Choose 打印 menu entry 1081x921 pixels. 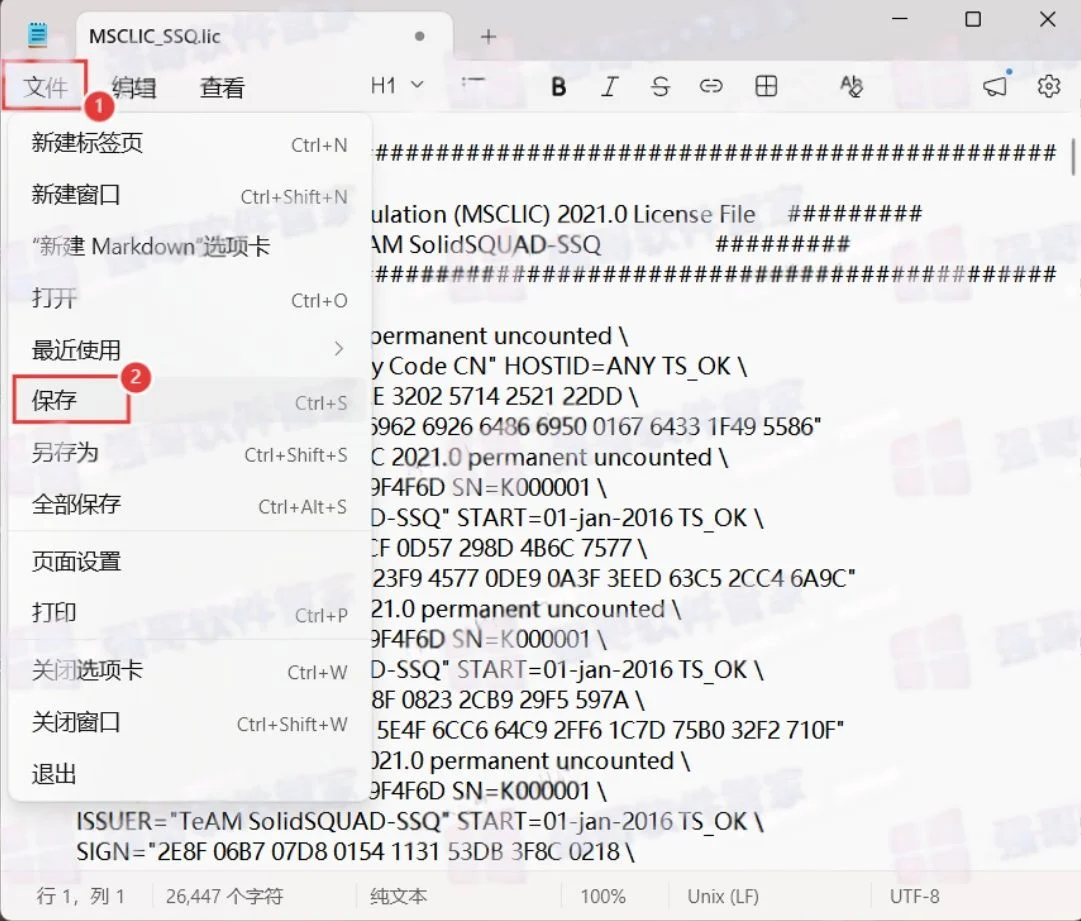(x=190, y=613)
